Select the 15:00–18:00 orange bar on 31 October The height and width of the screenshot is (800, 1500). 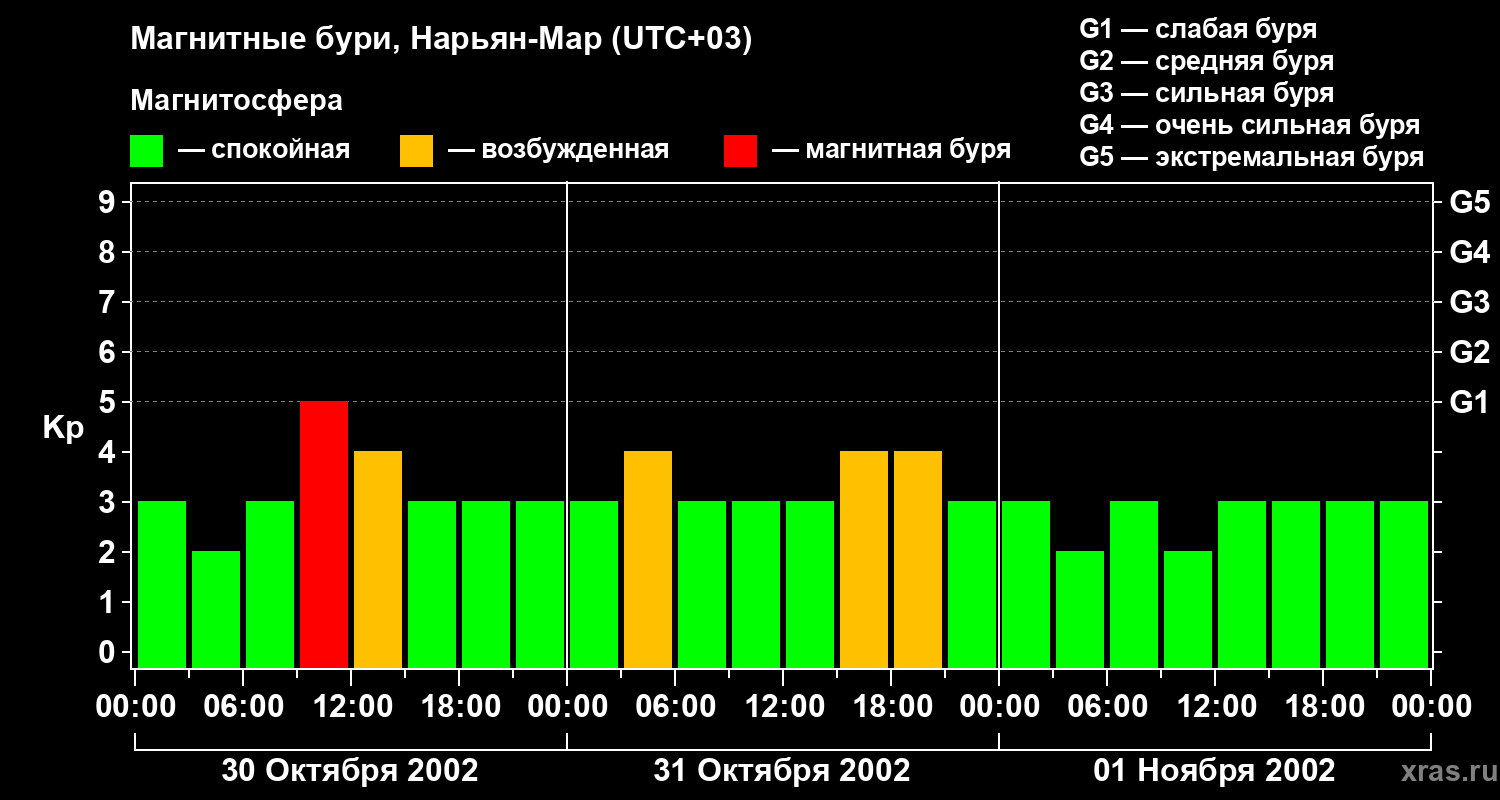(864, 560)
